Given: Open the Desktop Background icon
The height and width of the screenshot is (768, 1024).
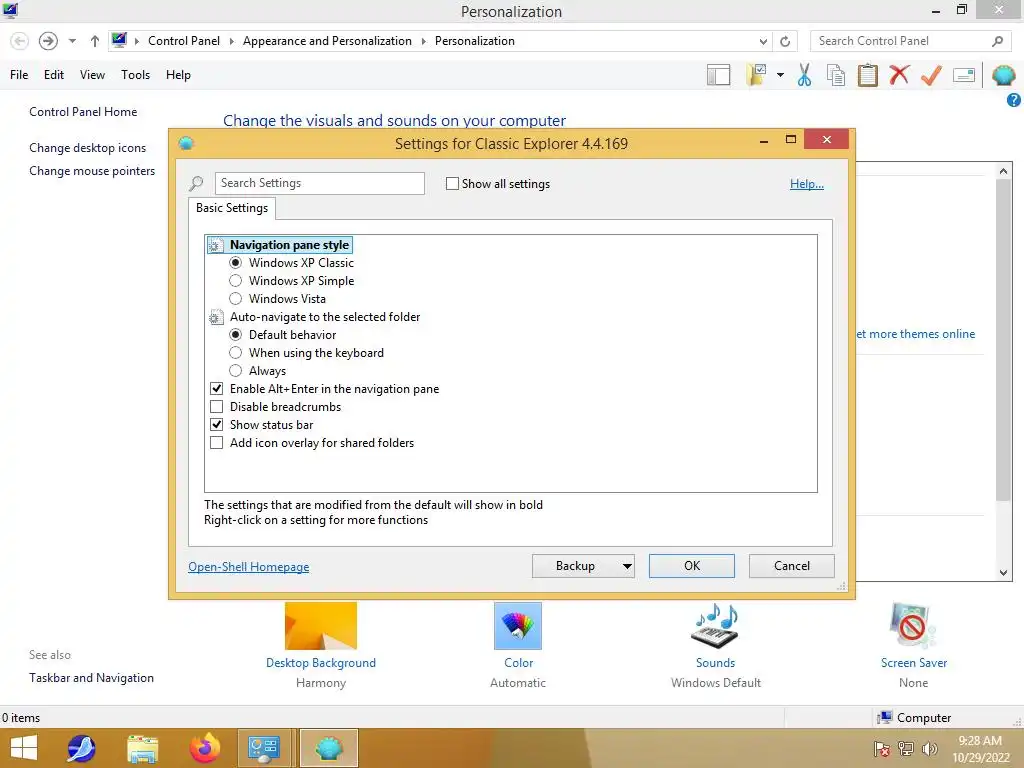Looking at the screenshot, I should (321, 626).
